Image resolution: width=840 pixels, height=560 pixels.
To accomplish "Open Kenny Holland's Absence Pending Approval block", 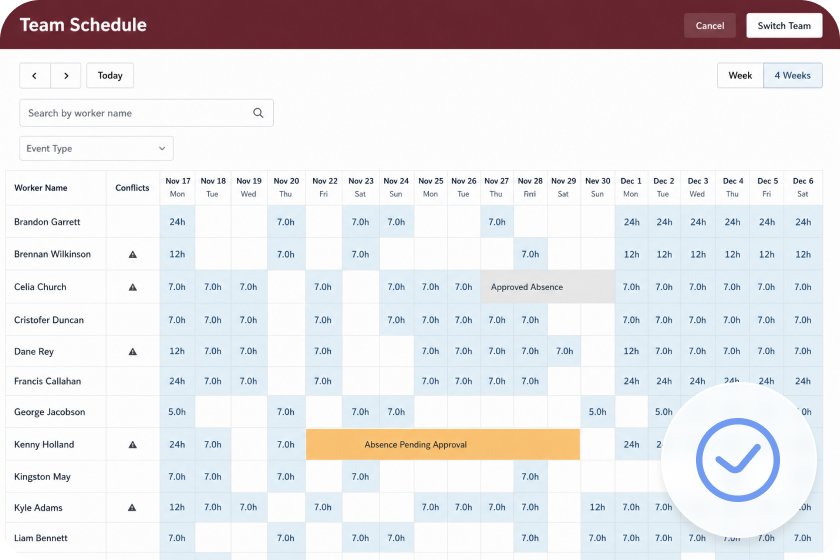I will pyautogui.click(x=443, y=444).
